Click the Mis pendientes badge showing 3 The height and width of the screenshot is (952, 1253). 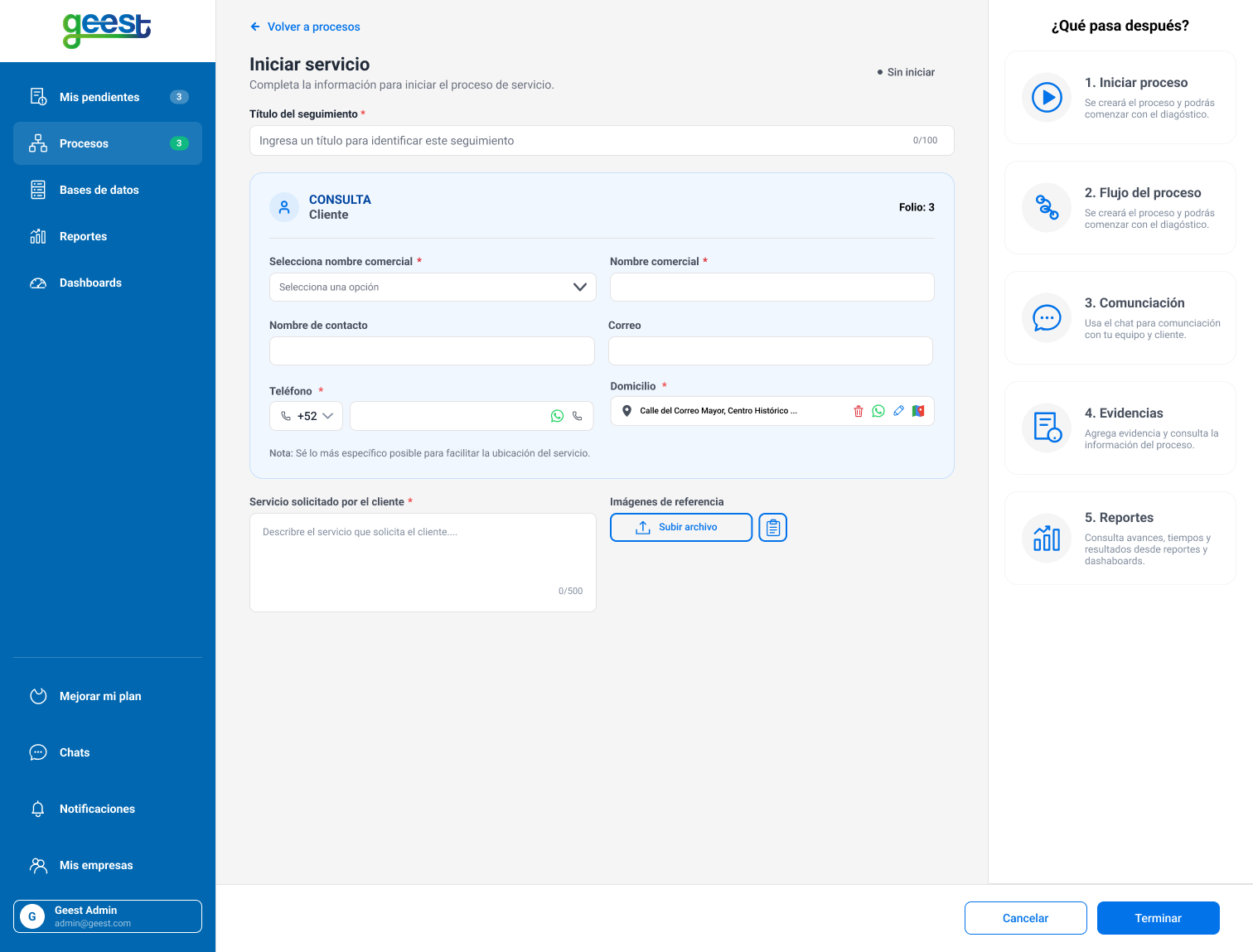[x=179, y=97]
